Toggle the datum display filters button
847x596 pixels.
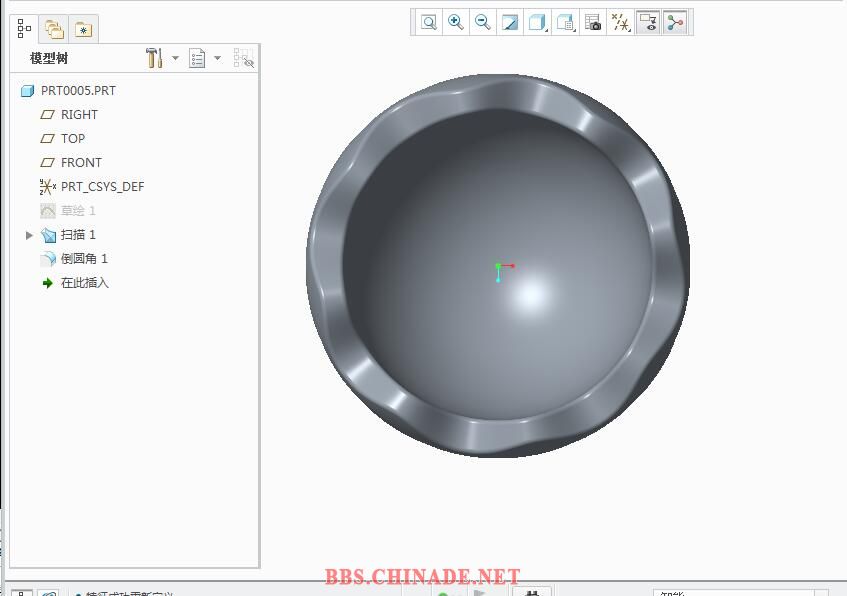tap(621, 22)
